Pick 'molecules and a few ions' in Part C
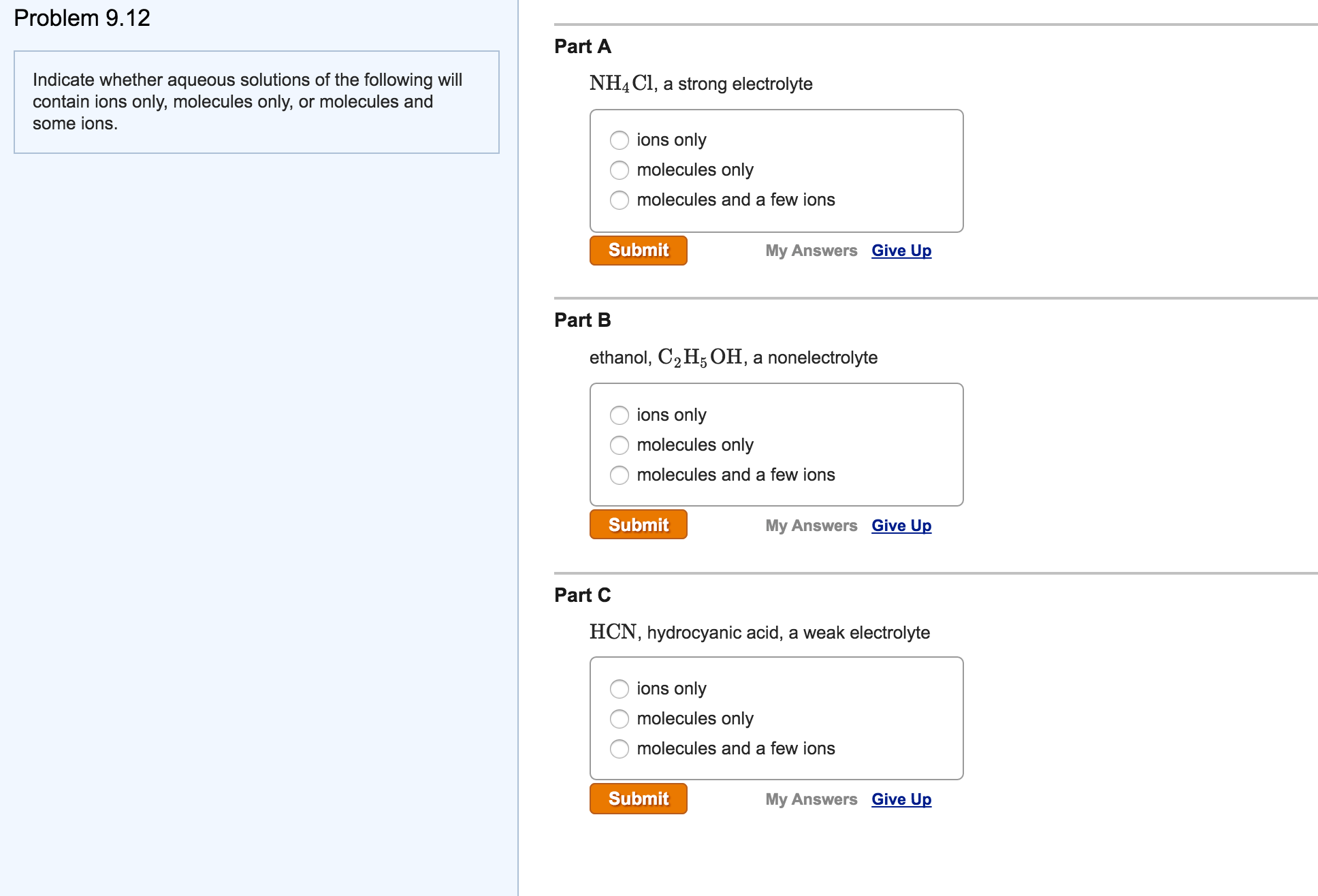 click(x=619, y=748)
